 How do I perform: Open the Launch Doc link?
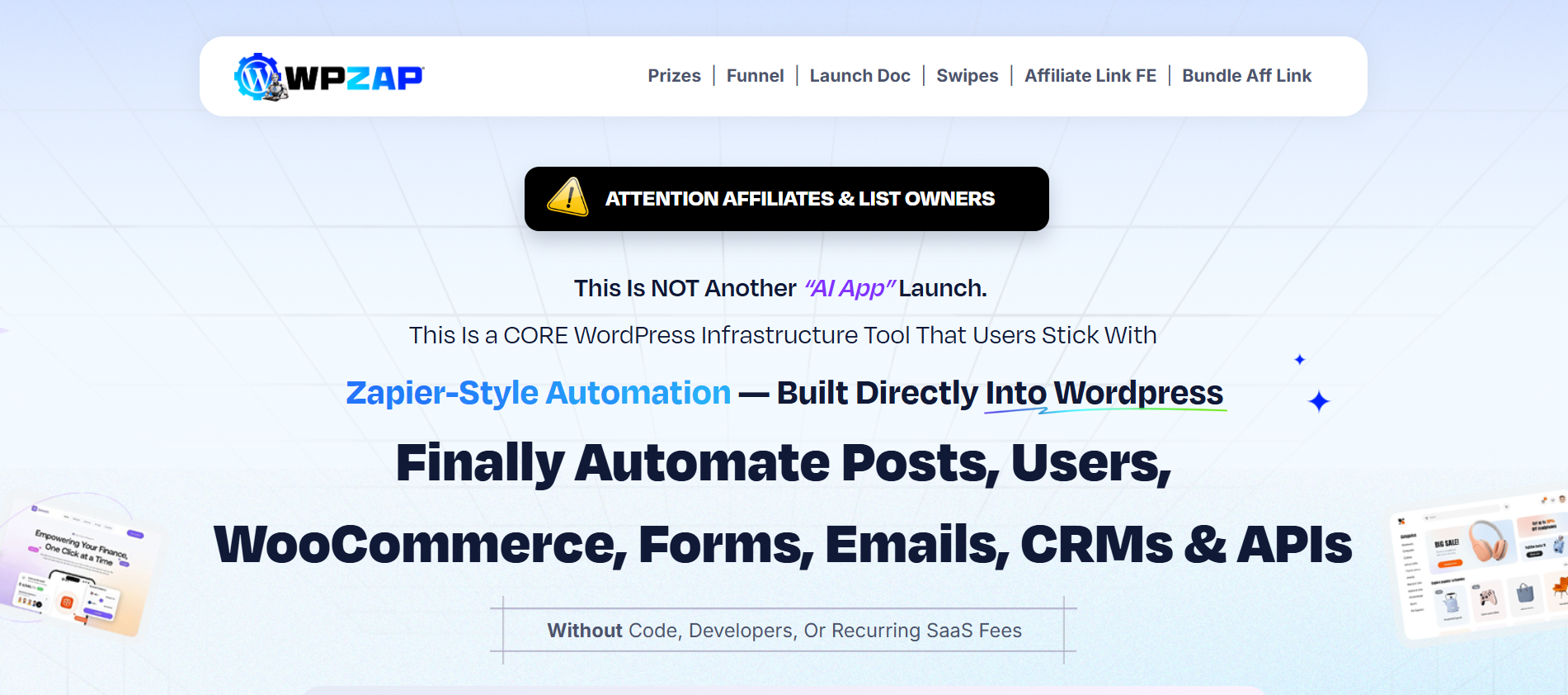[859, 76]
